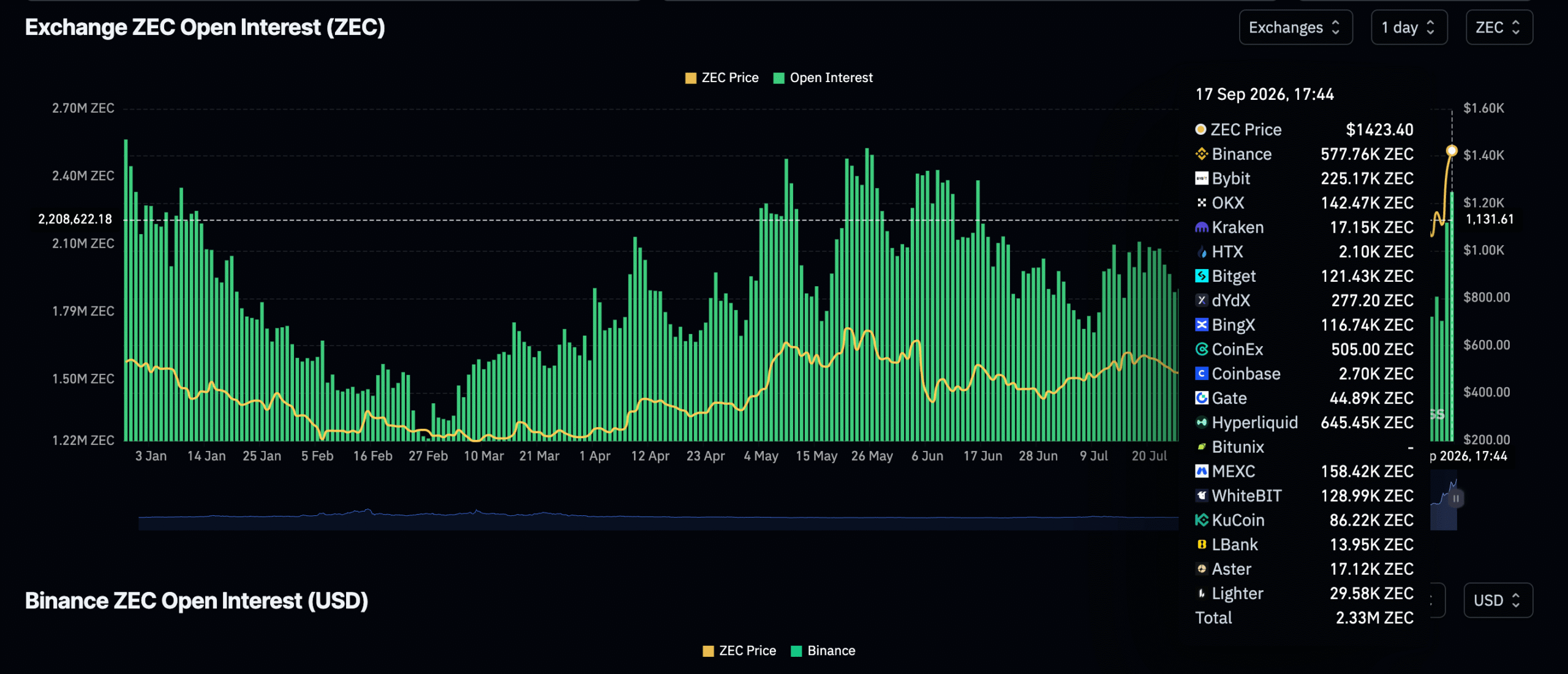Click Exchange ZEC Open Interest (ZEC) heading
This screenshot has width=1568, height=674.
tap(205, 28)
